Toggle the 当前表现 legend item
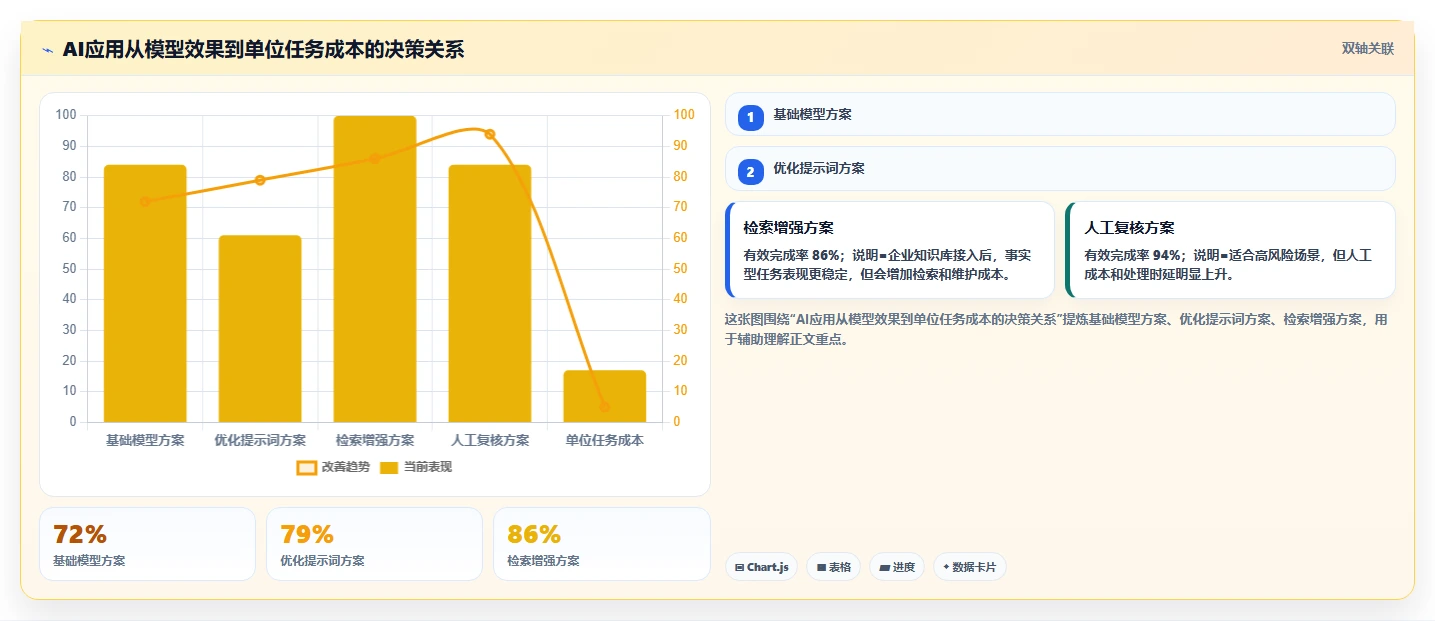The width and height of the screenshot is (1435, 621). coord(415,467)
